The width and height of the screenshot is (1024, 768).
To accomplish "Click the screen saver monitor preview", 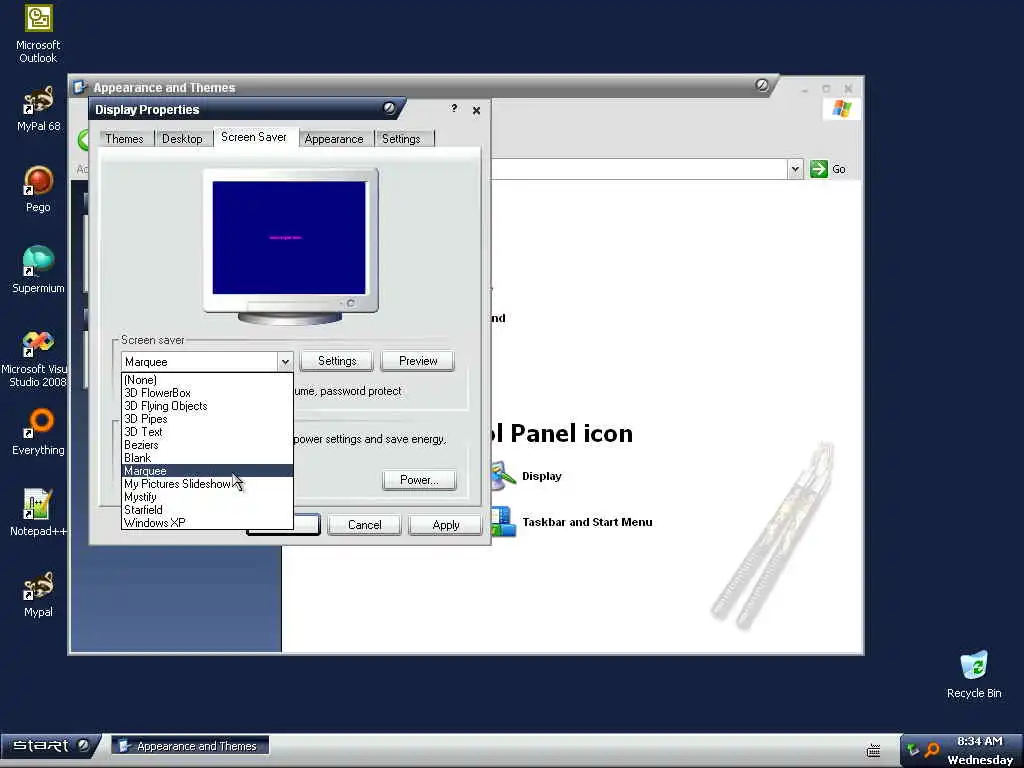I will (x=289, y=238).
